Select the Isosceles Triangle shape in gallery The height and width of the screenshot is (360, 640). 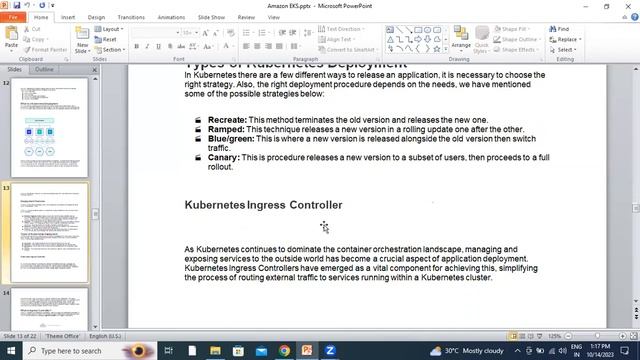390,39
